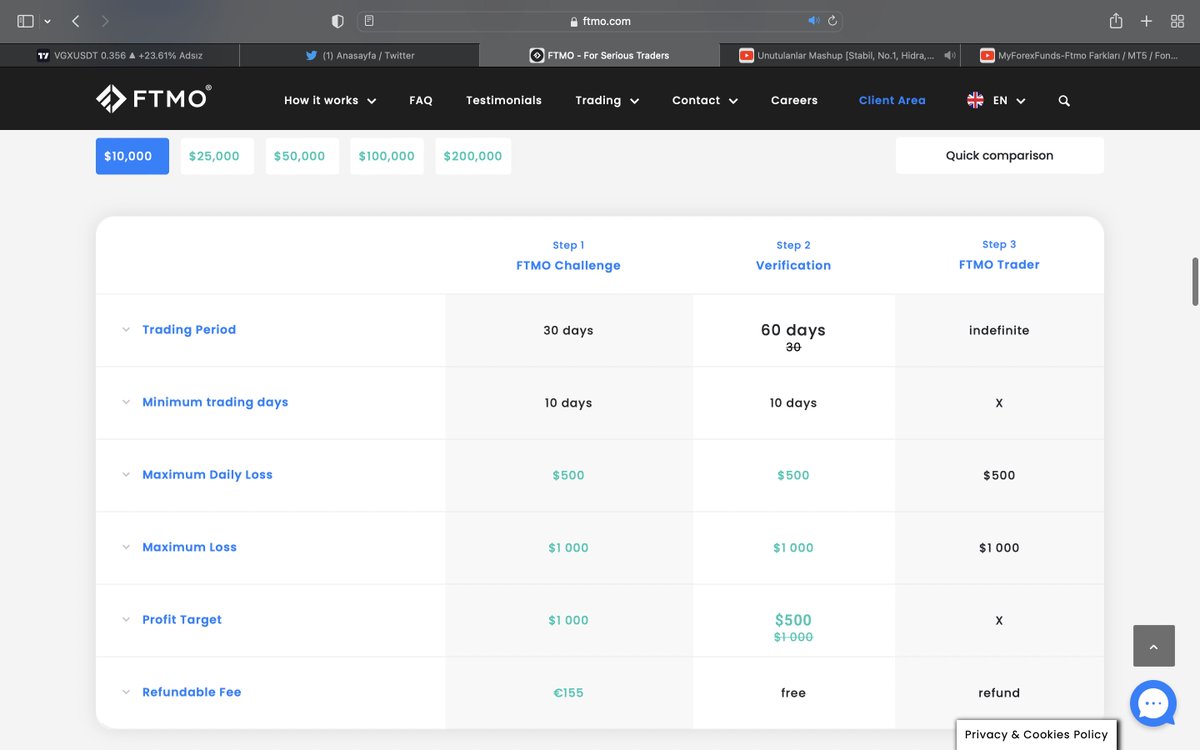Screen dimensions: 1200x750
Task: Switch to FTMO - For Serious Traders tab
Action: 600,56
